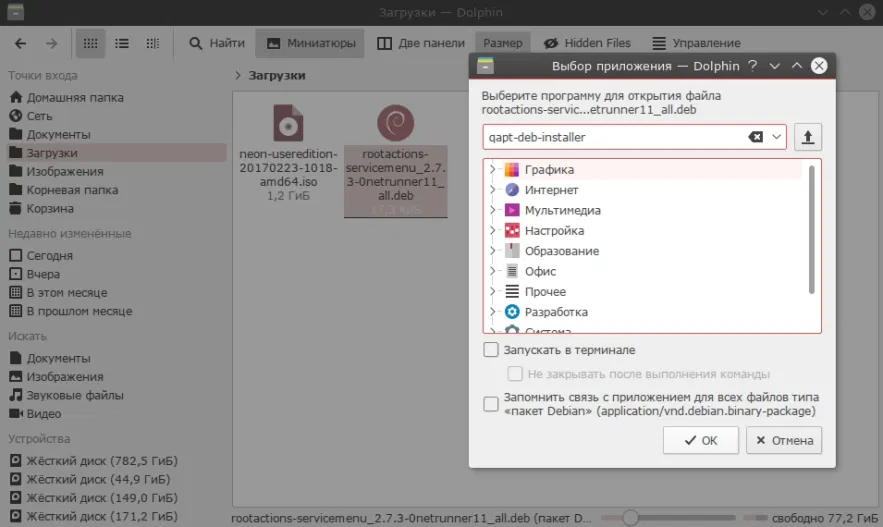Click the Загрузки breadcrumb path
This screenshot has height=527, width=883.
point(277,75)
